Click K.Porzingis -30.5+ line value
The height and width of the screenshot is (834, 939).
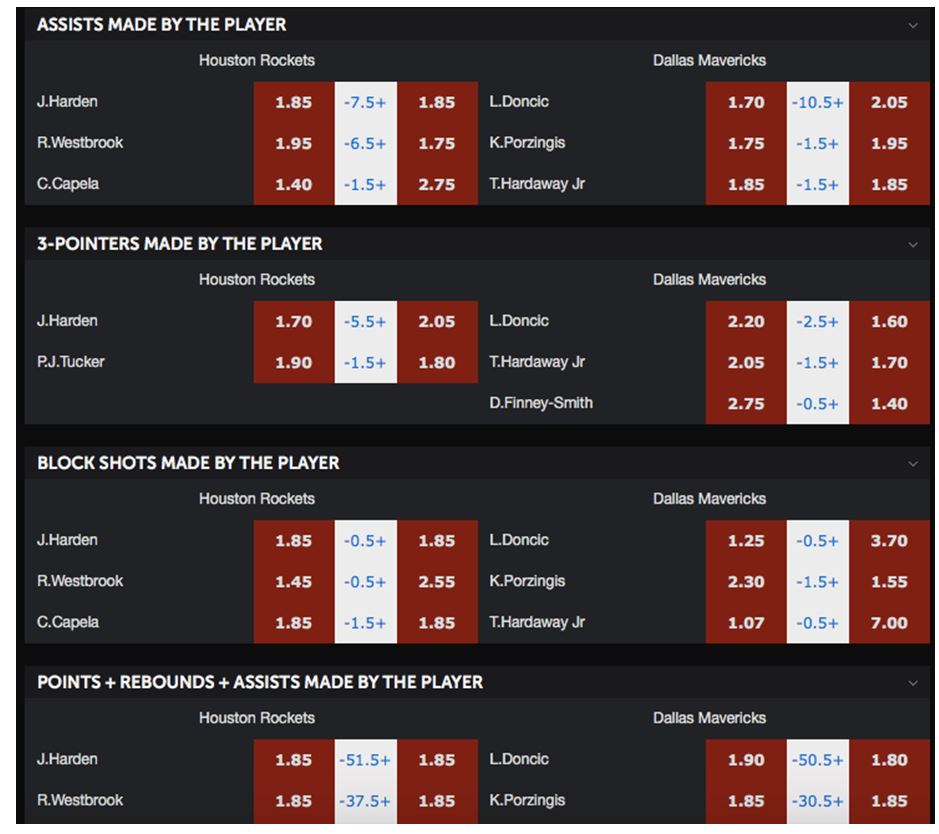(817, 801)
